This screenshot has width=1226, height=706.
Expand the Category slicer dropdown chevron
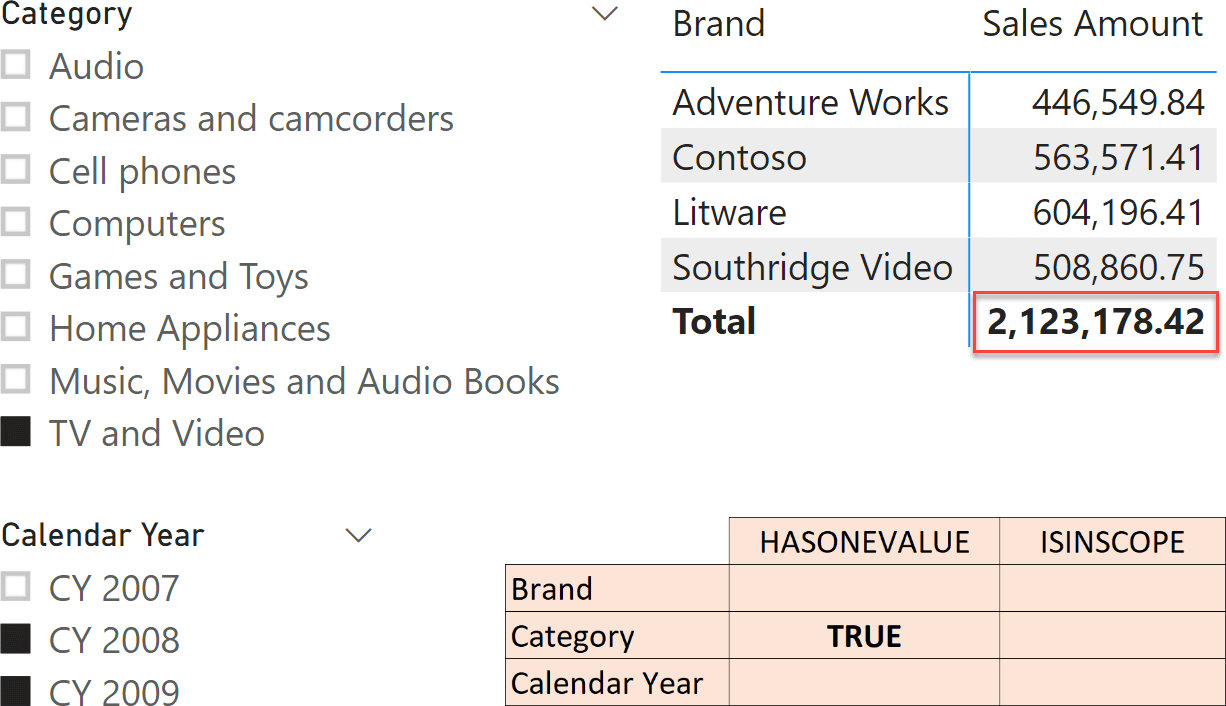coord(605,14)
